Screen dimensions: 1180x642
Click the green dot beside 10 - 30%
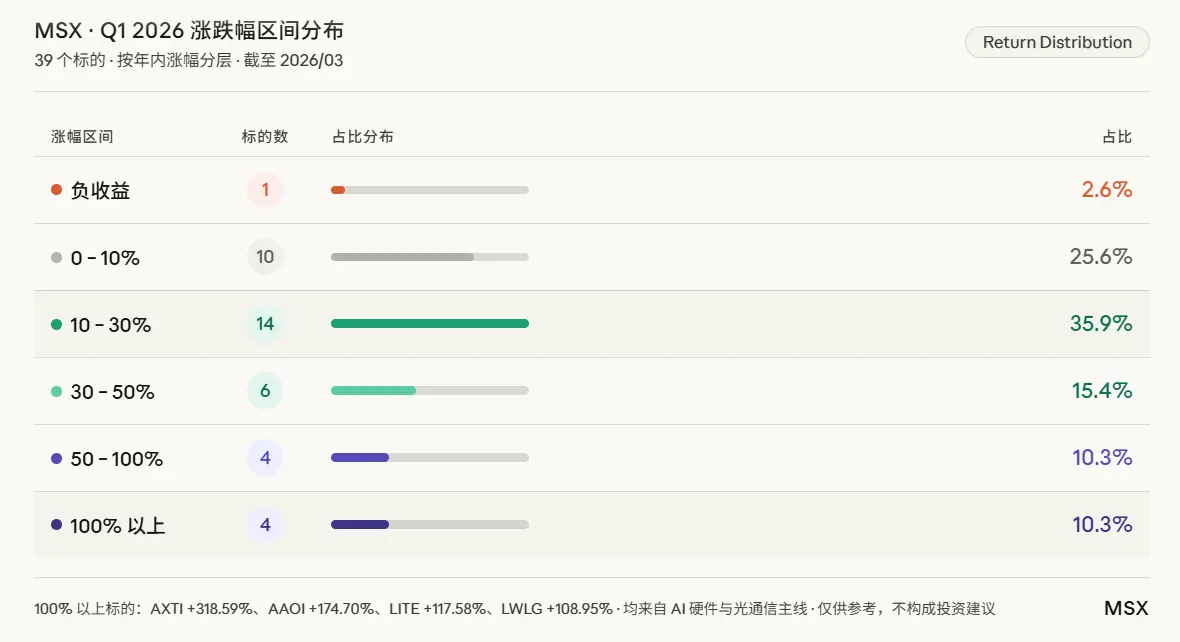(x=56, y=325)
